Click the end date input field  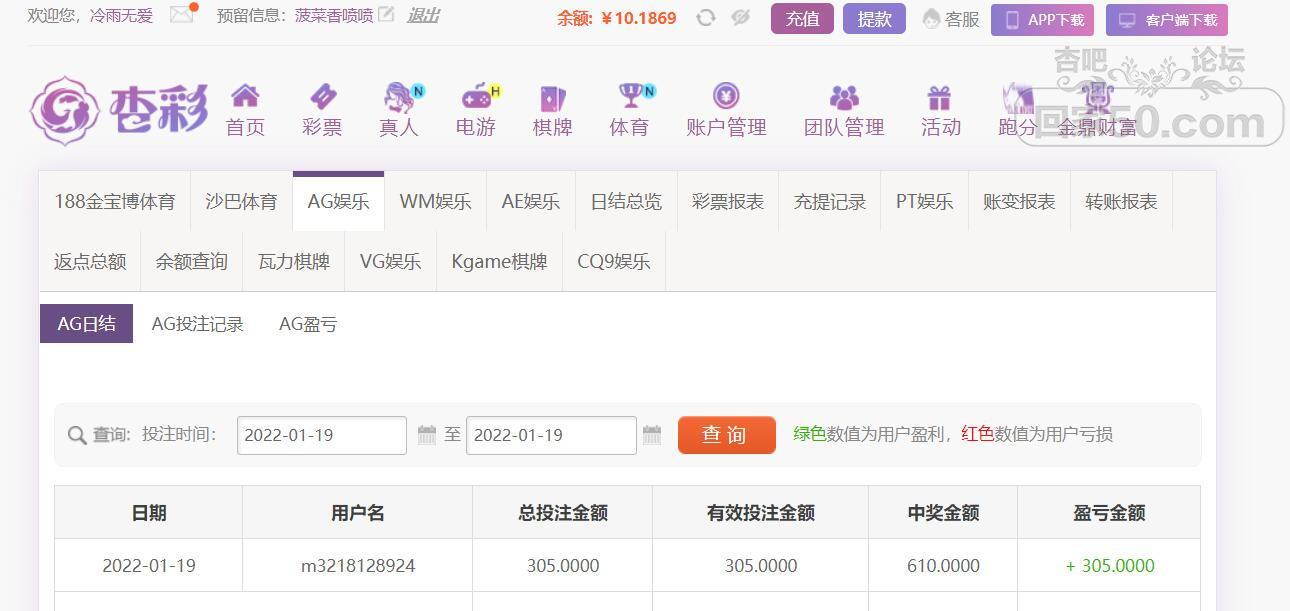(551, 435)
